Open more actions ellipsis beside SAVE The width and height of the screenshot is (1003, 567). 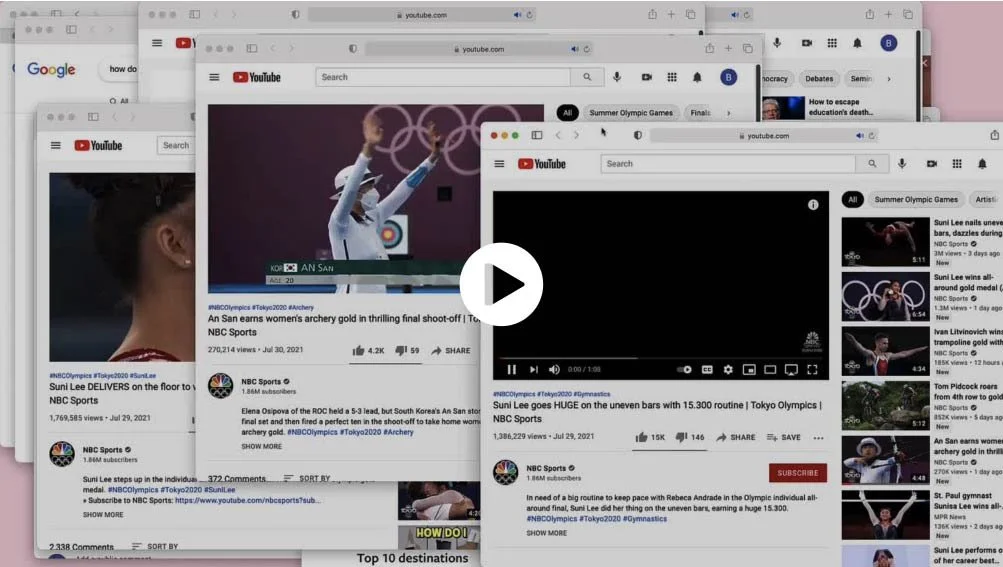818,438
